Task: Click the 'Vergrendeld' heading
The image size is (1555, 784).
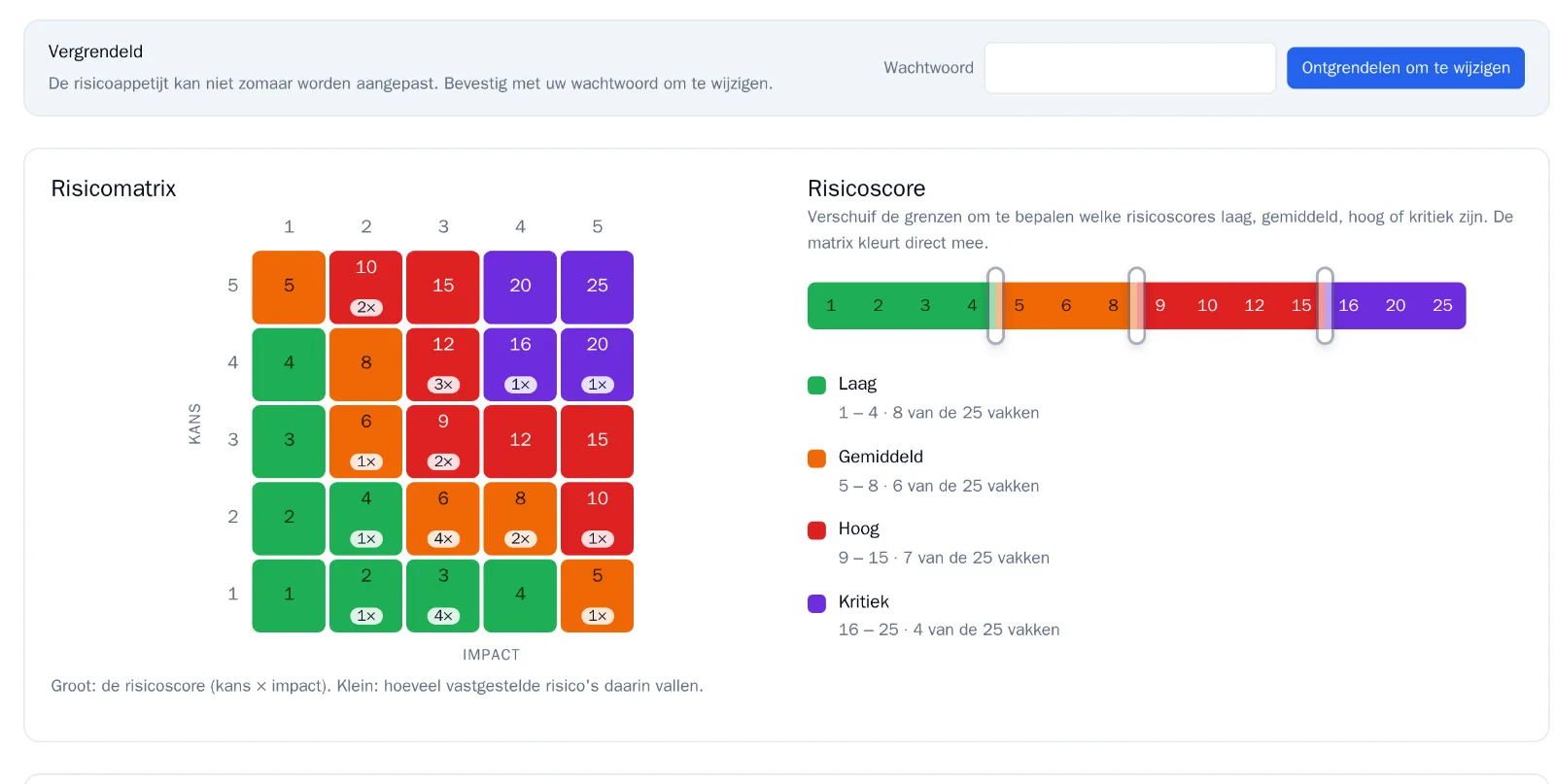Action: [x=95, y=51]
